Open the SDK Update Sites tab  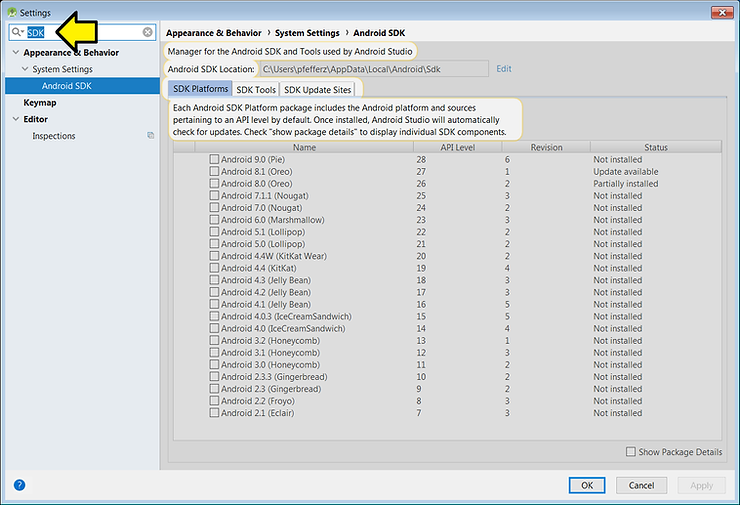317,90
